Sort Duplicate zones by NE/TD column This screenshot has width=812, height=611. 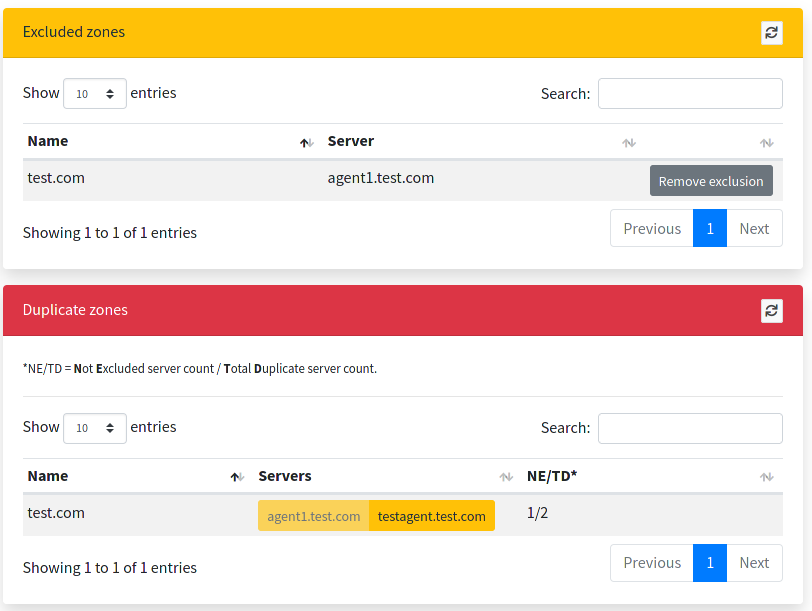tap(650, 476)
